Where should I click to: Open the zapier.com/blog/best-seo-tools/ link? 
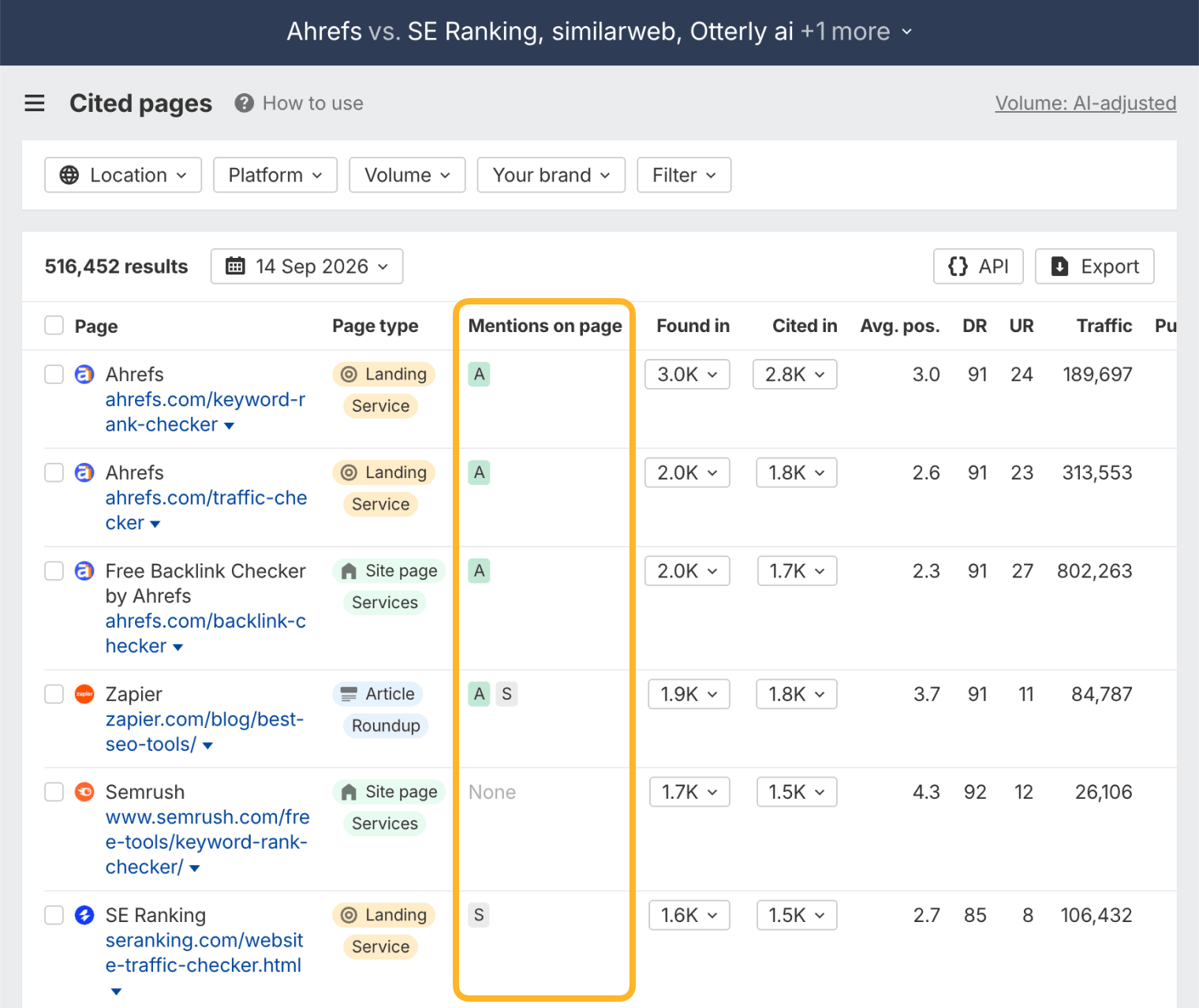click(x=204, y=732)
